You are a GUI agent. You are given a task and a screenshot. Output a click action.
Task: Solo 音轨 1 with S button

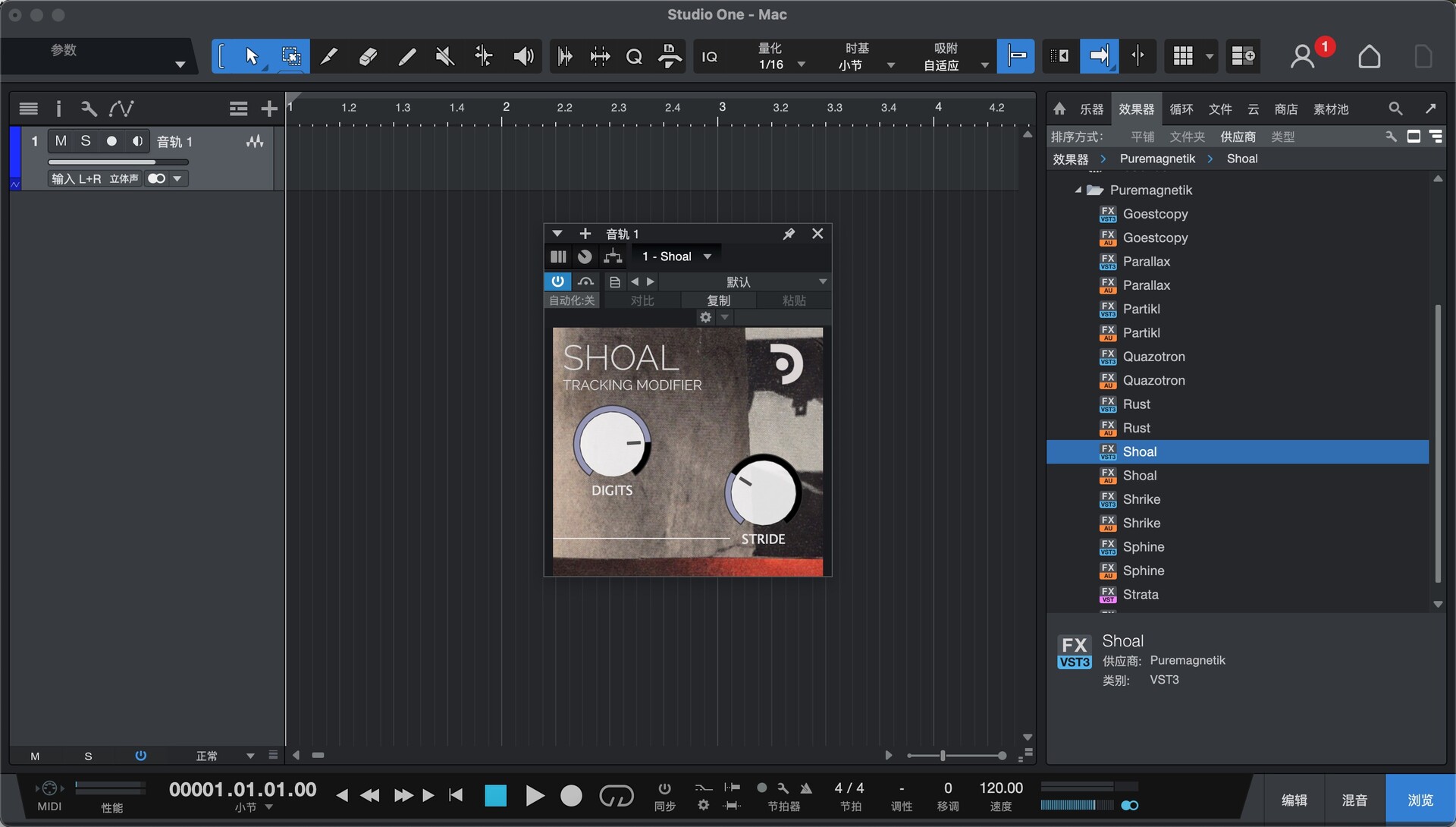86,141
